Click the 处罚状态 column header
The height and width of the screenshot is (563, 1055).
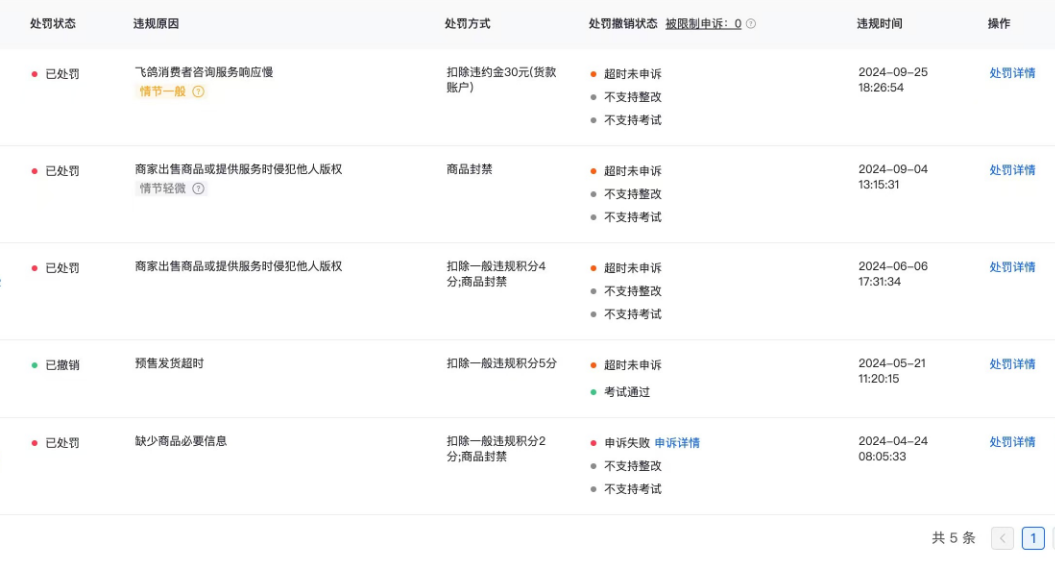pyautogui.click(x=52, y=24)
